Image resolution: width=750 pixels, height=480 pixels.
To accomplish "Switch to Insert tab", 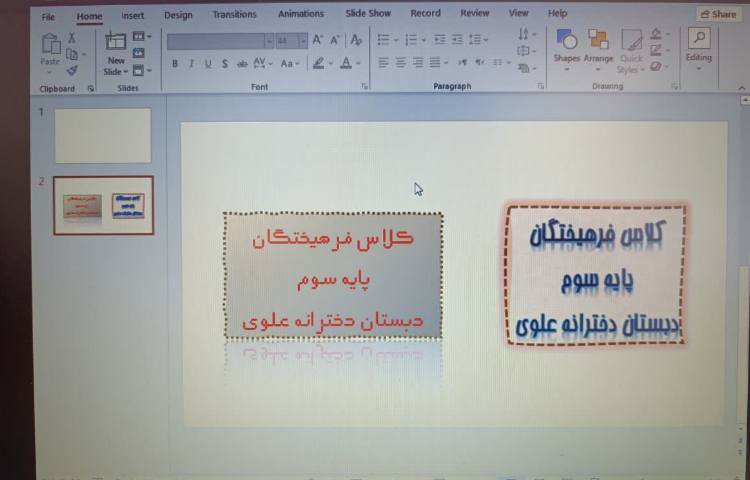I will pyautogui.click(x=132, y=16).
